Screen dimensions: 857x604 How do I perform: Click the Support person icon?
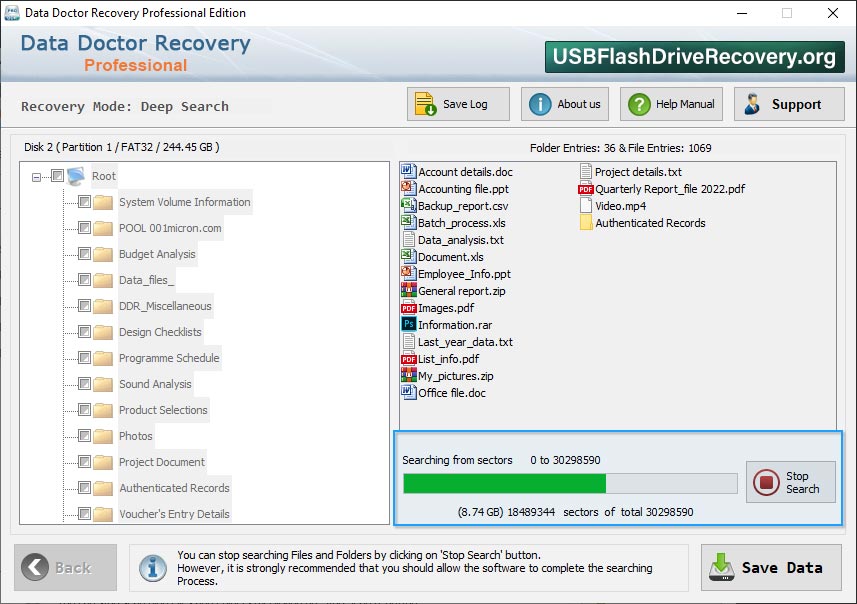pyautogui.click(x=753, y=104)
